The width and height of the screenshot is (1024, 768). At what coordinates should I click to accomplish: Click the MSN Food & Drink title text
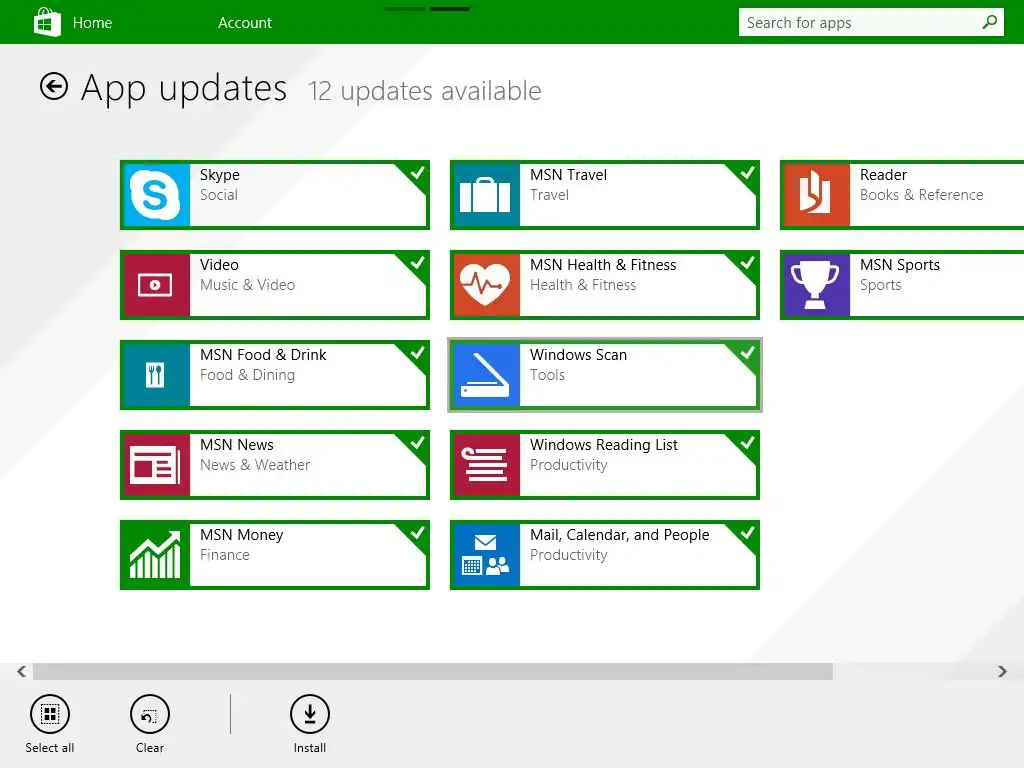click(x=263, y=355)
